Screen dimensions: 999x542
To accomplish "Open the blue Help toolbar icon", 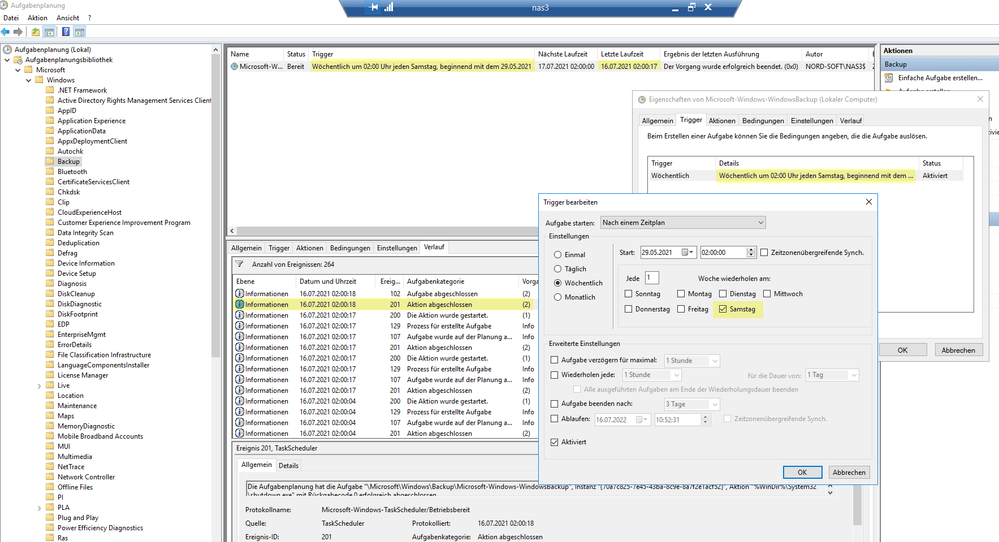I will point(66,32).
